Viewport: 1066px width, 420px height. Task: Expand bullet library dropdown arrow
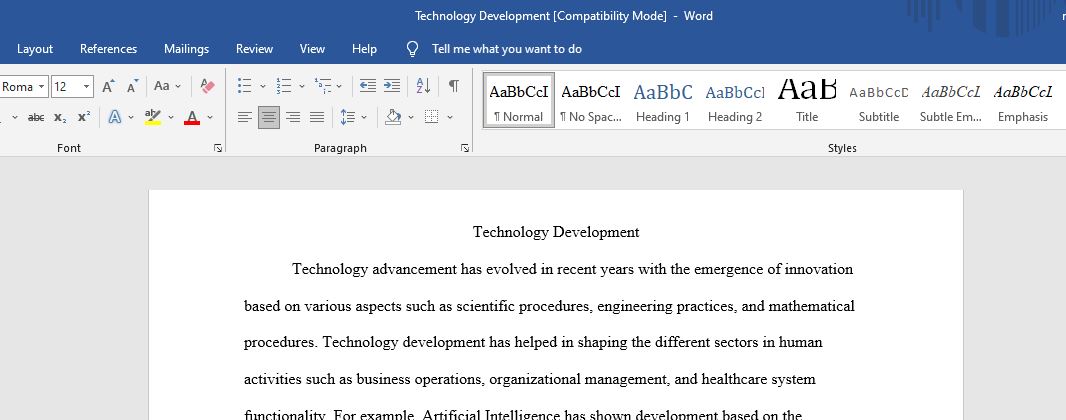[x=263, y=87]
